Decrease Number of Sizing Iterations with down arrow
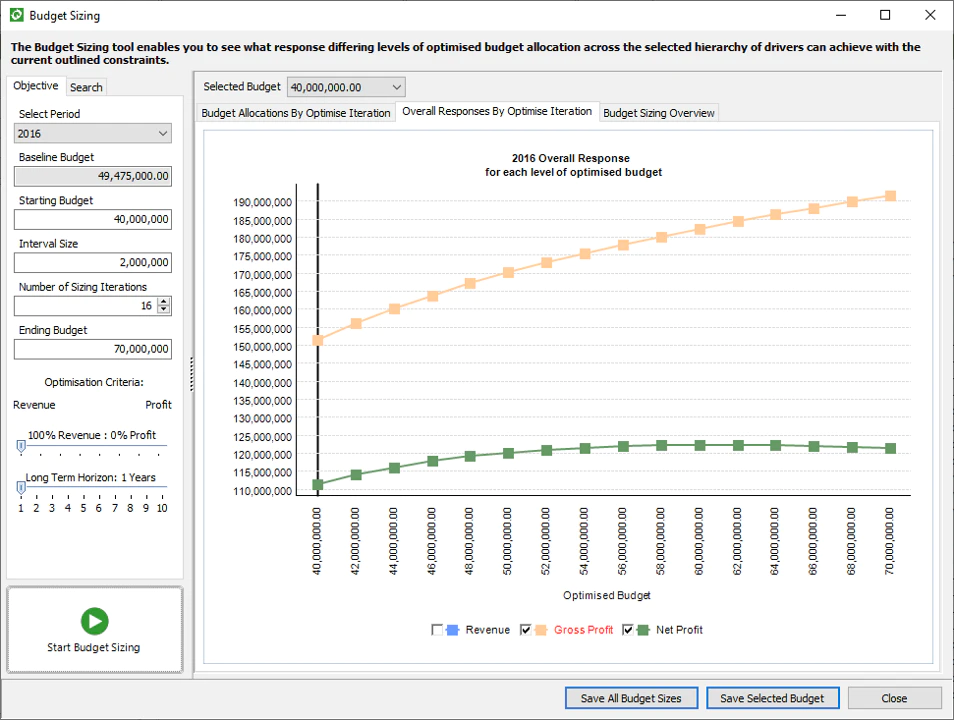This screenshot has width=954, height=720. (163, 309)
